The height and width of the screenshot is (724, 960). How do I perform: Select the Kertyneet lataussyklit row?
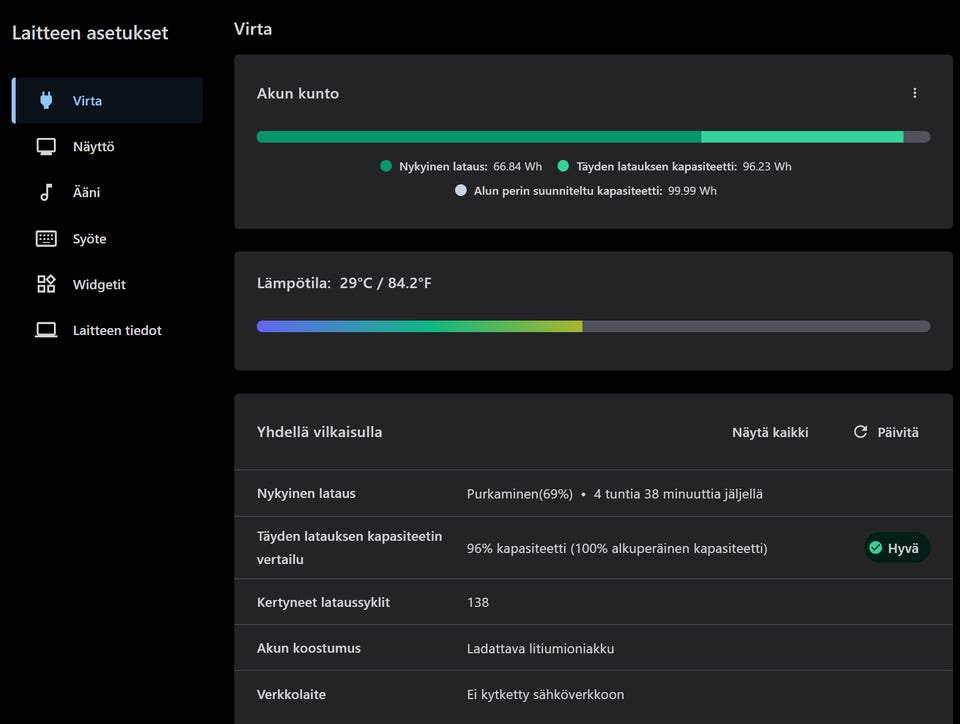593,602
